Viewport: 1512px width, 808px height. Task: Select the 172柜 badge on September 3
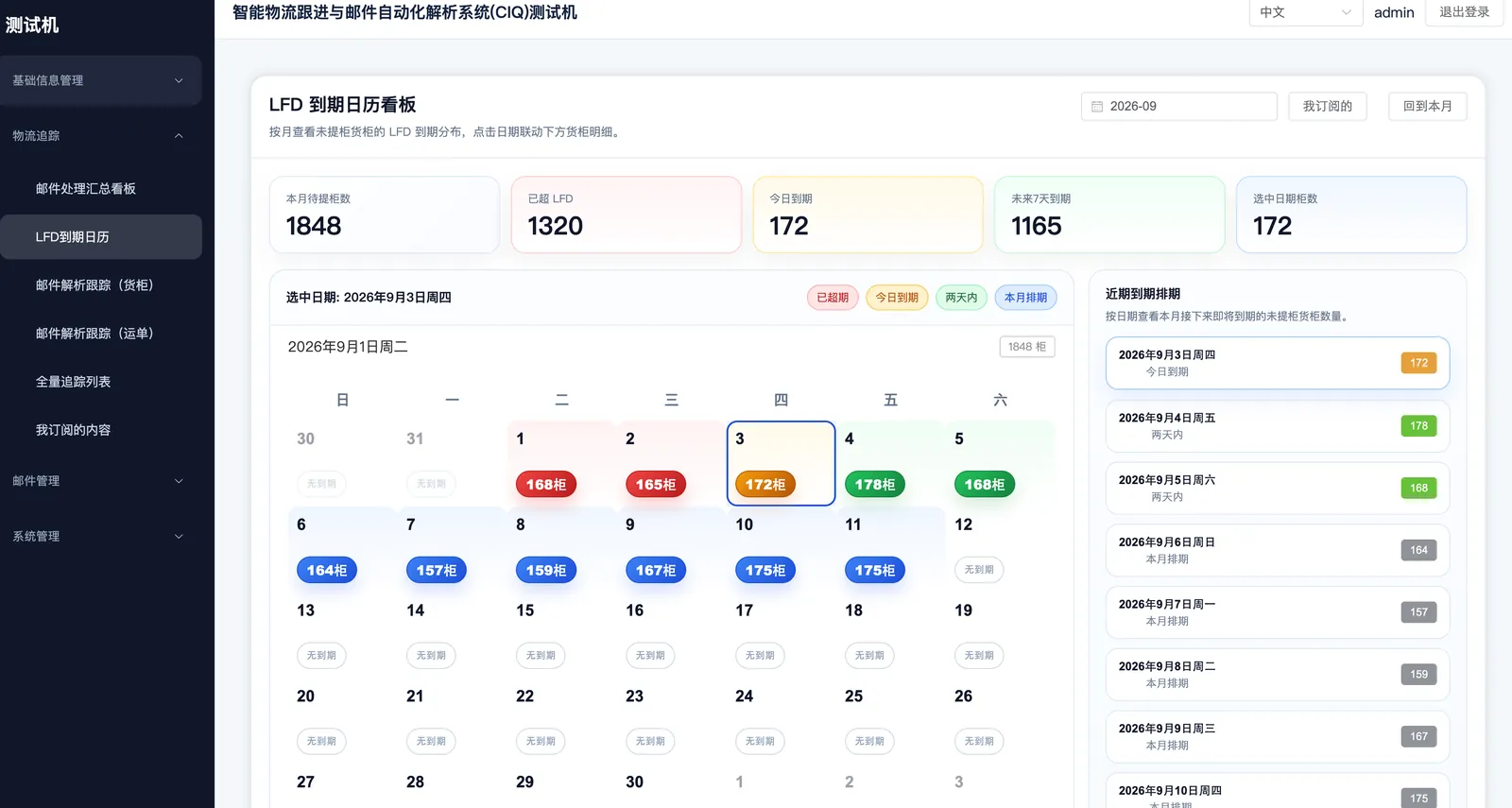tap(765, 485)
